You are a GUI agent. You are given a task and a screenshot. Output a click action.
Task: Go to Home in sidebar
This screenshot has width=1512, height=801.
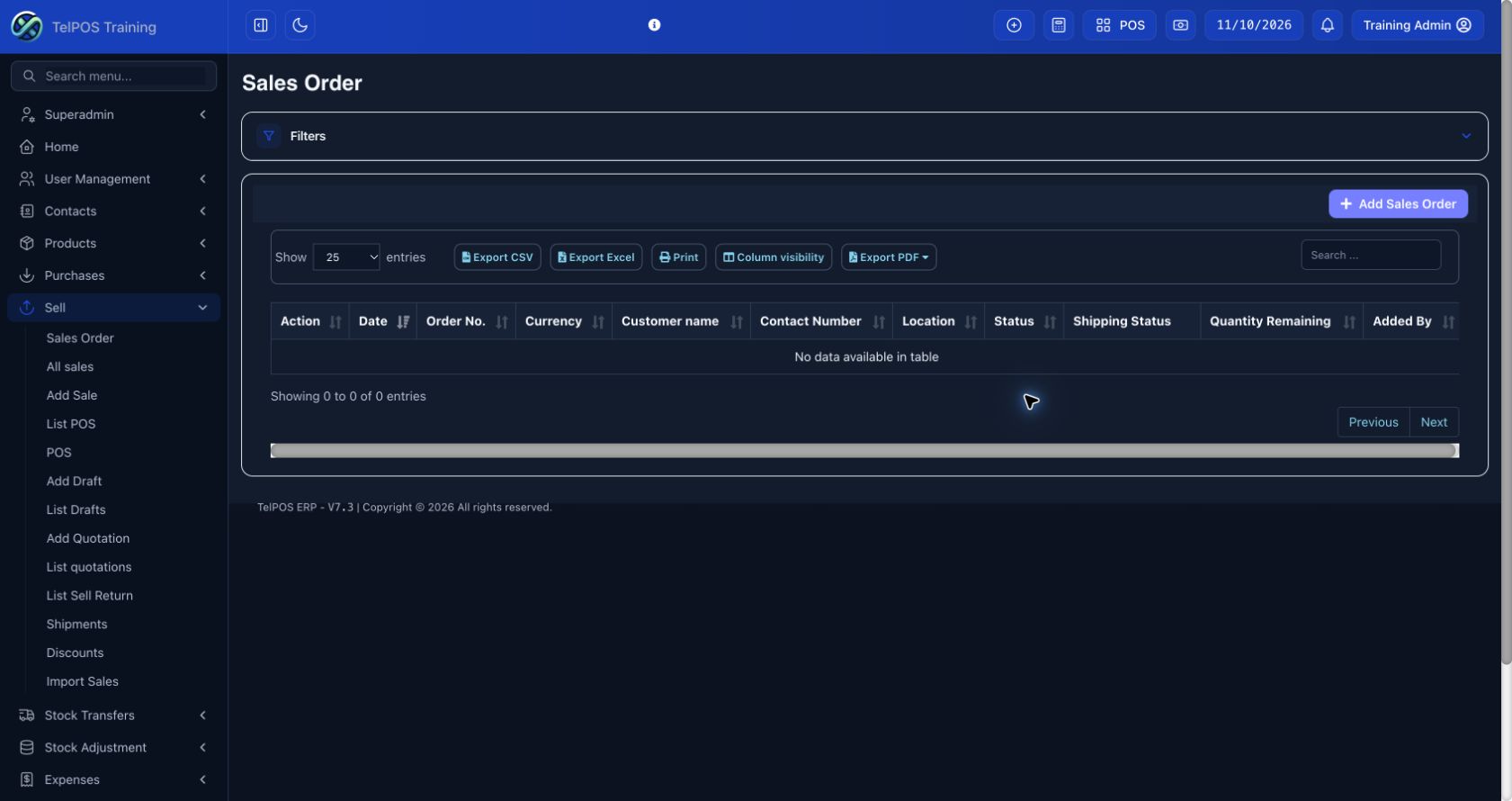114,147
